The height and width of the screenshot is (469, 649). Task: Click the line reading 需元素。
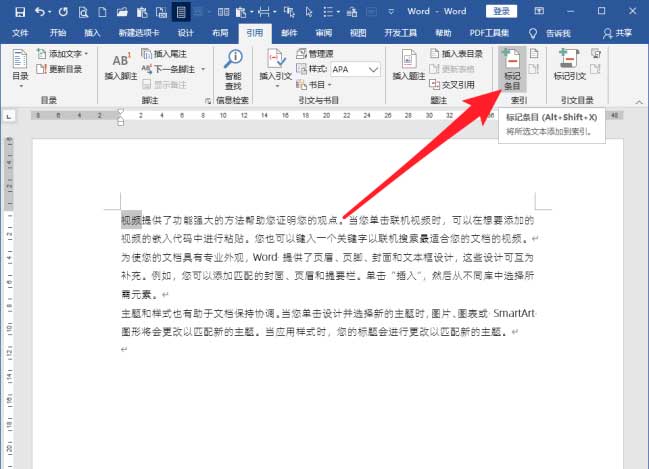[139, 295]
